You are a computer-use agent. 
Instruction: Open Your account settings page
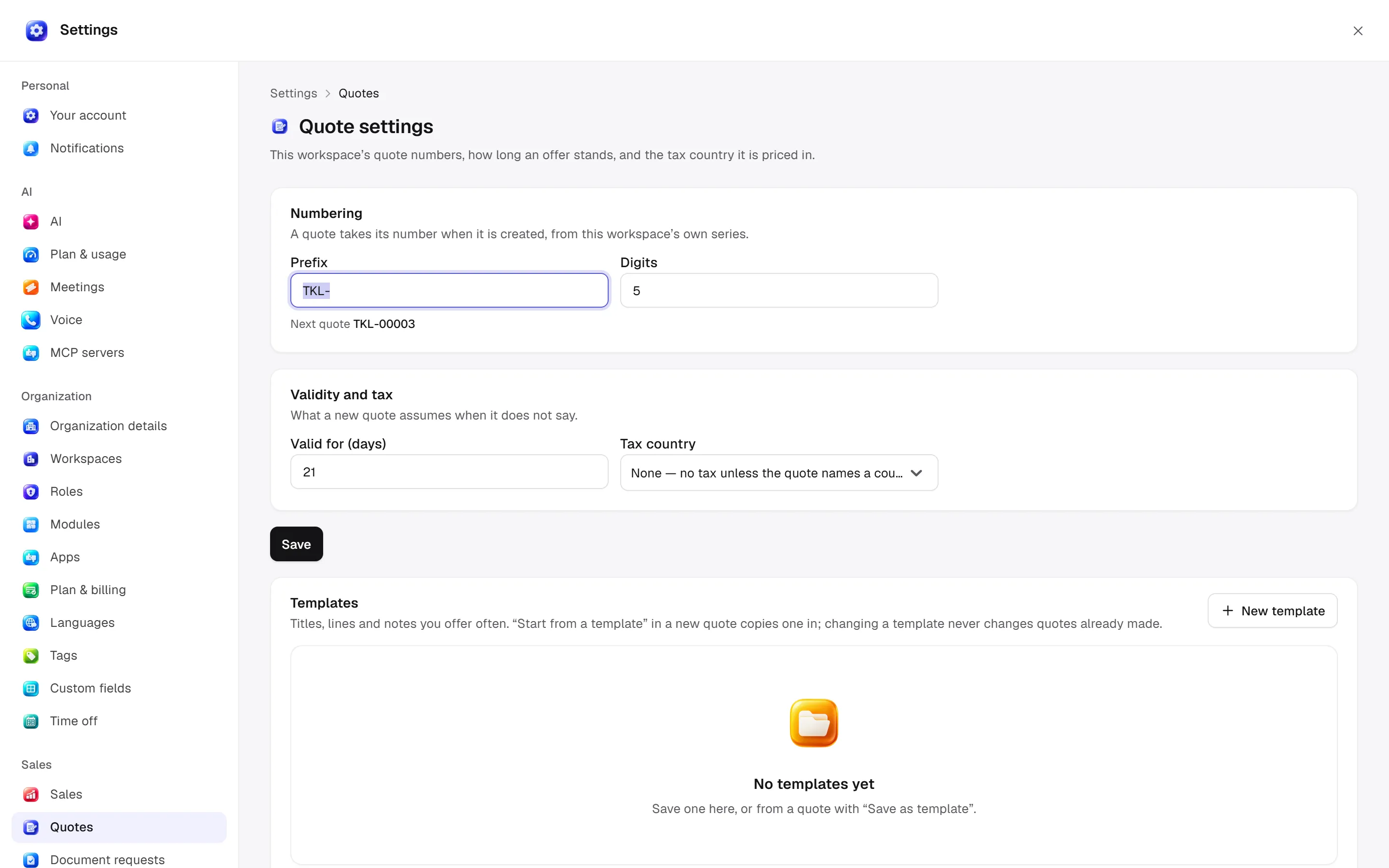coord(119,115)
